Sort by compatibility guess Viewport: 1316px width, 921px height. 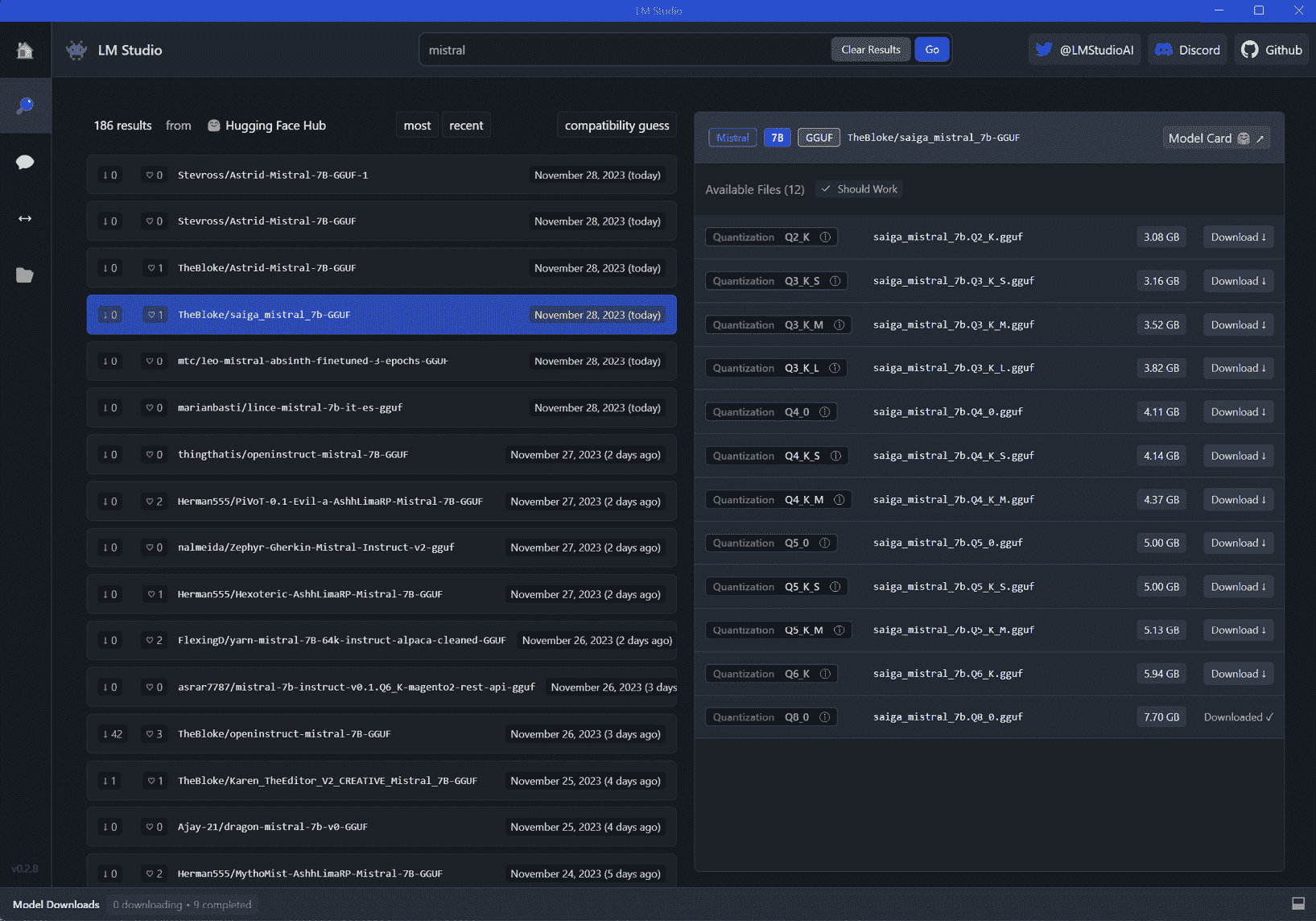point(617,126)
